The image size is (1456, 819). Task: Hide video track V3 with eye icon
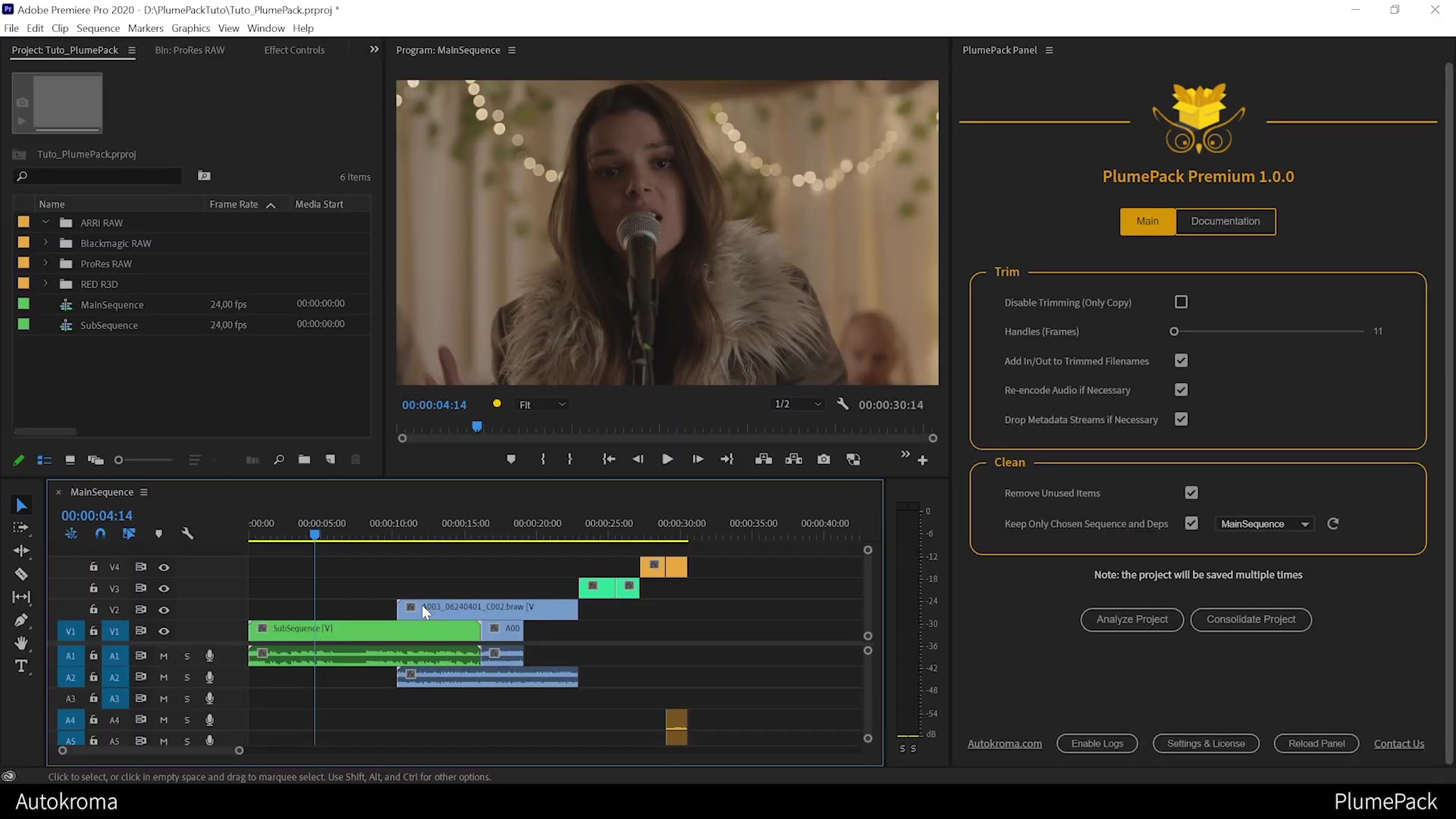click(164, 588)
